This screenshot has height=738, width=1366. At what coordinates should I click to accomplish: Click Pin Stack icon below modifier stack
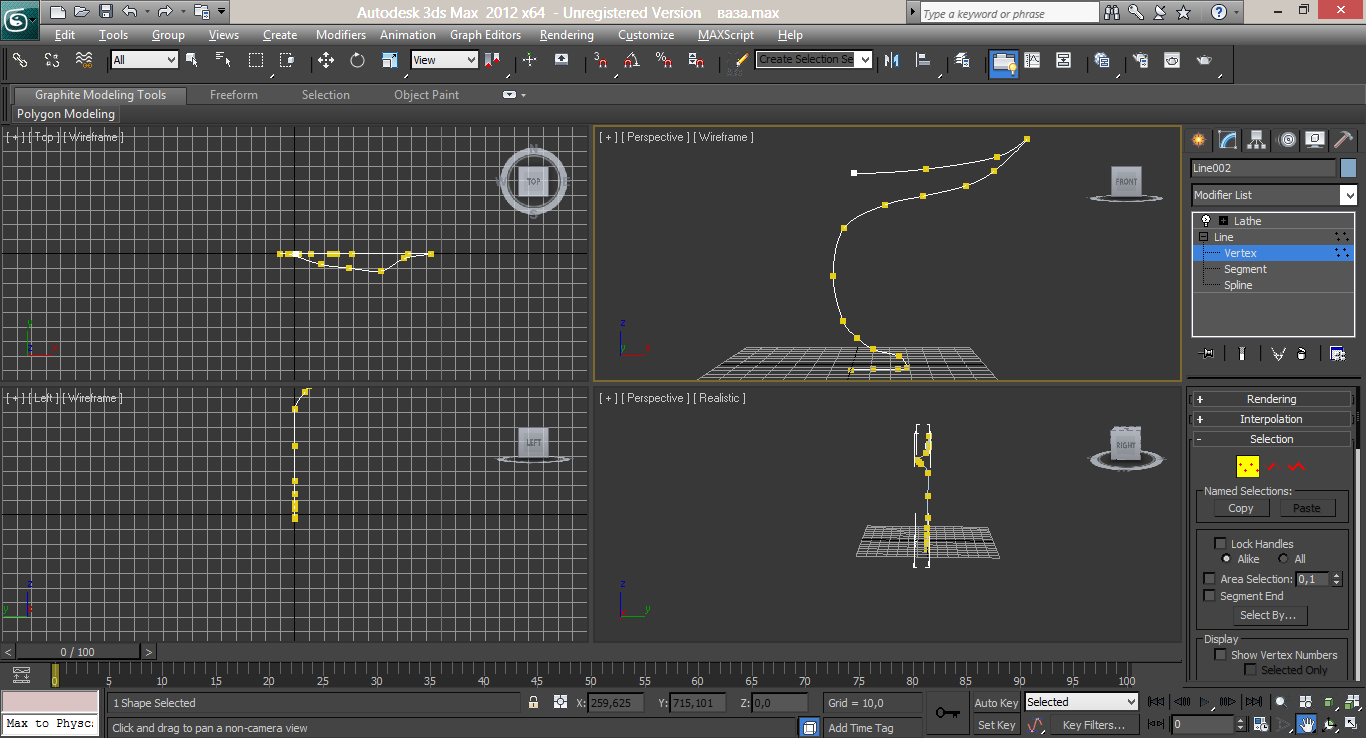point(1208,353)
